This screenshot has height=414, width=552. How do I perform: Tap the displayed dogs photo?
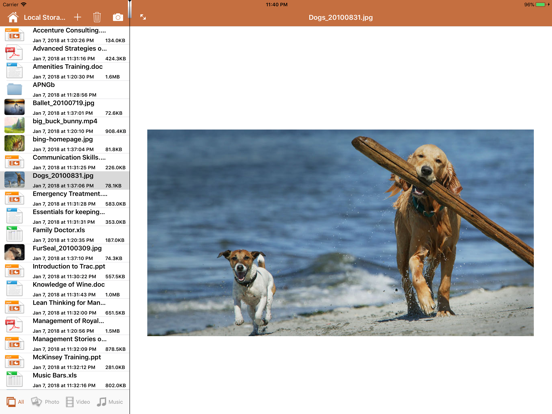[x=340, y=233]
